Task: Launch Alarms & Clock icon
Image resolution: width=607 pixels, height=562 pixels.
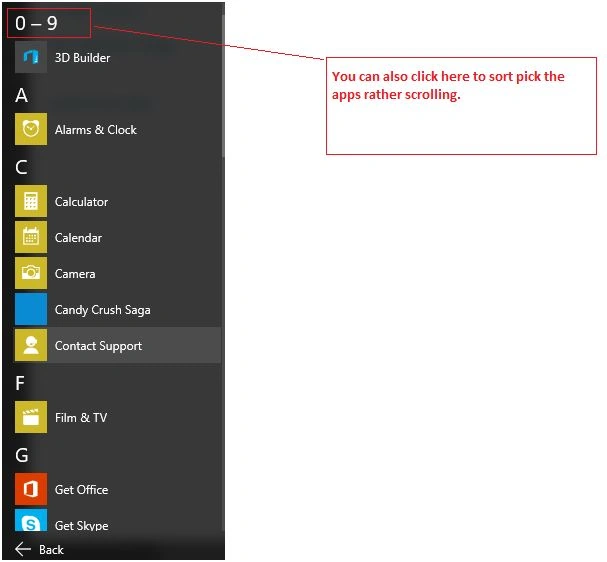Action: pos(31,129)
